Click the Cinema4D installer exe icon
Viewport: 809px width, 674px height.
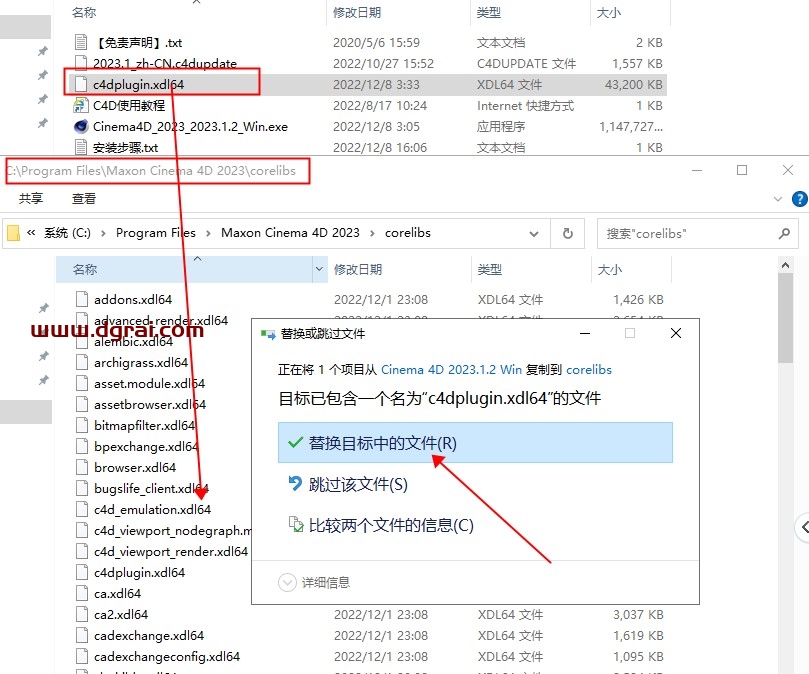point(81,127)
